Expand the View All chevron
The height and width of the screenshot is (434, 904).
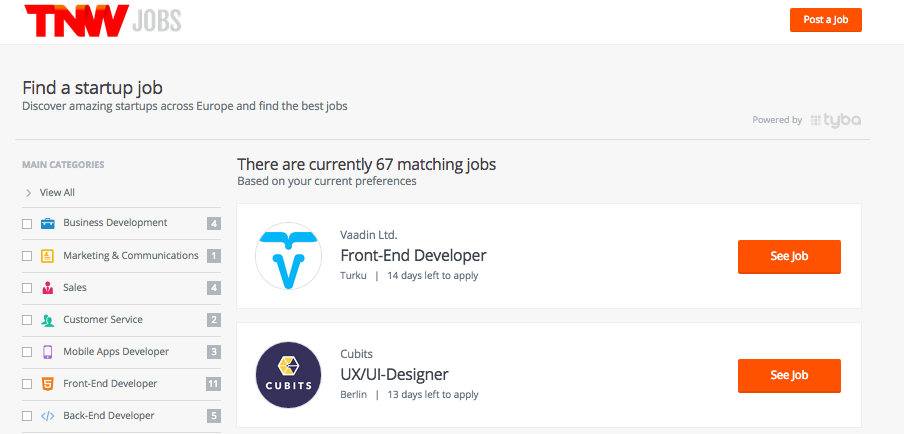pos(28,193)
